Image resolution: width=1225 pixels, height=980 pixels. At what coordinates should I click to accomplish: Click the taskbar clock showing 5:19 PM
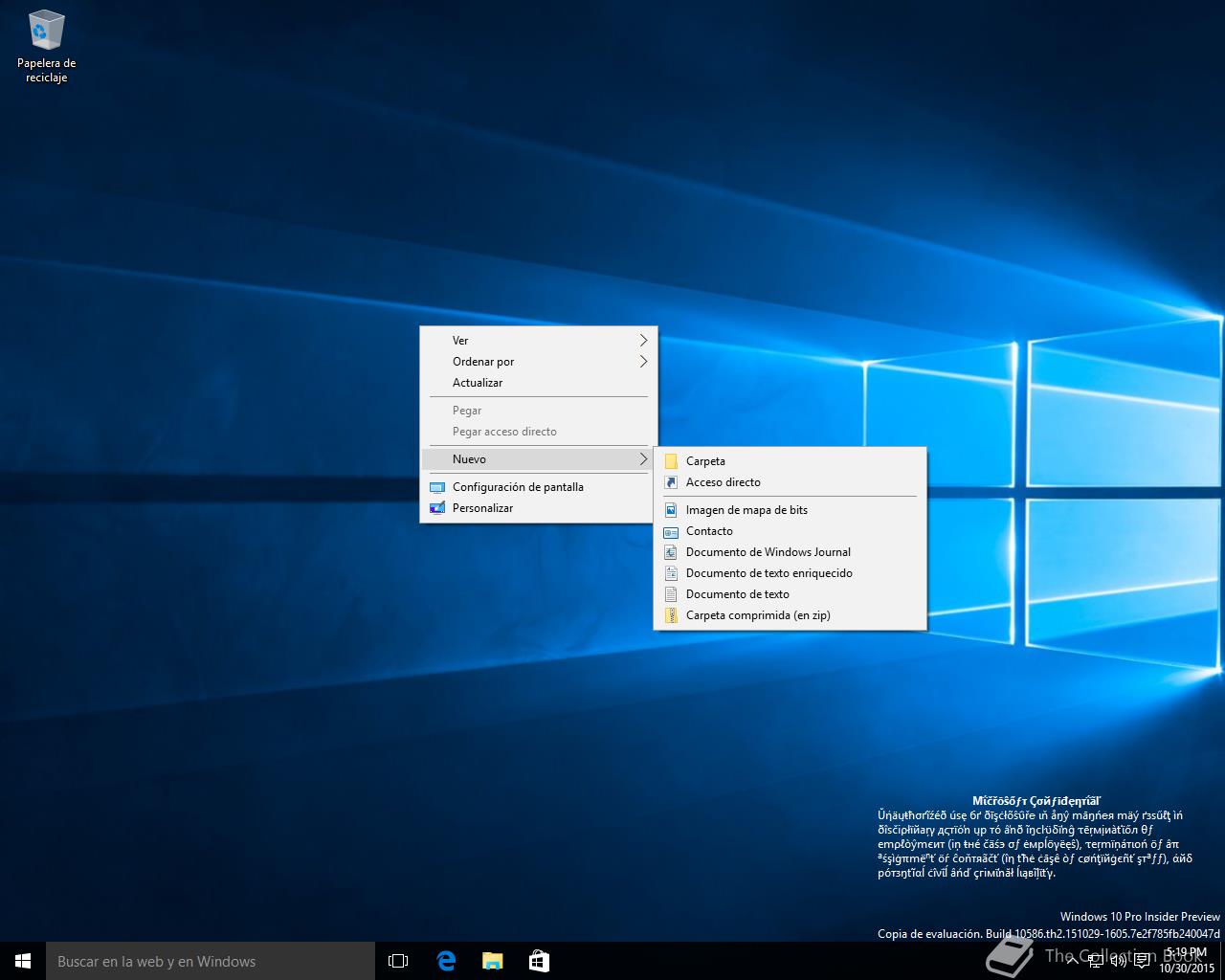[x=1187, y=961]
